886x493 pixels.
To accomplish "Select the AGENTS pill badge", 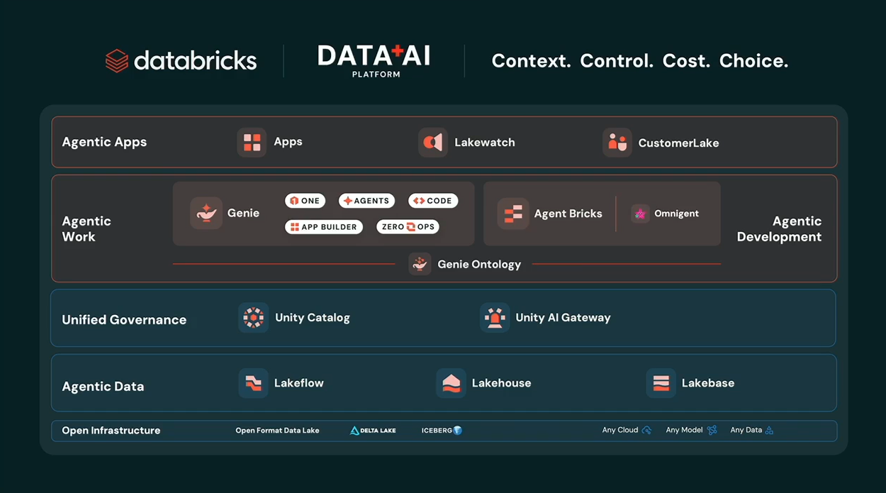I will tap(367, 201).
